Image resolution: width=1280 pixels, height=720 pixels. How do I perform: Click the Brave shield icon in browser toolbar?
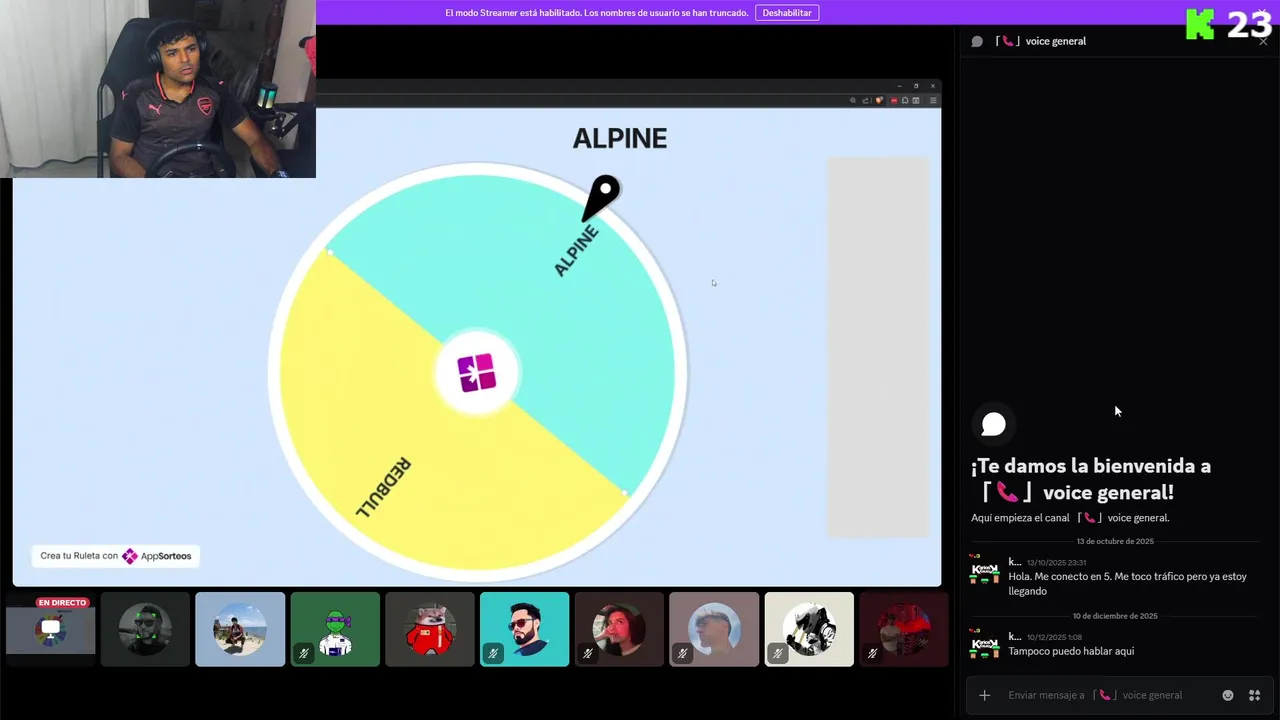(879, 100)
